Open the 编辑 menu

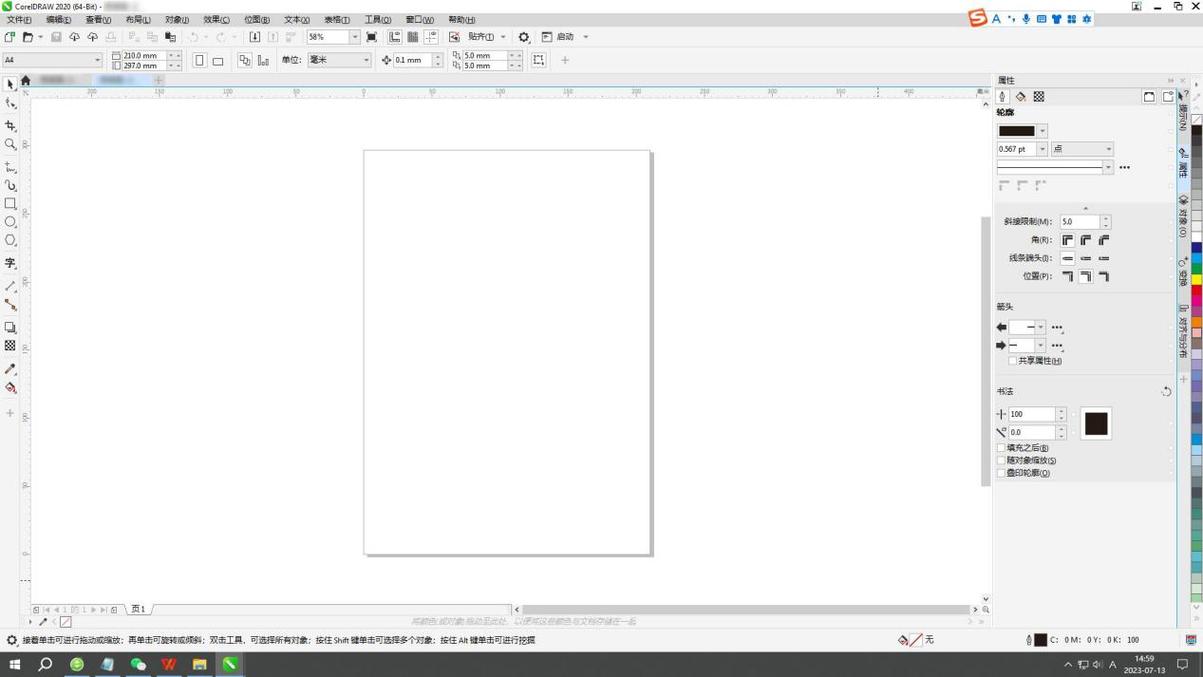(59, 20)
